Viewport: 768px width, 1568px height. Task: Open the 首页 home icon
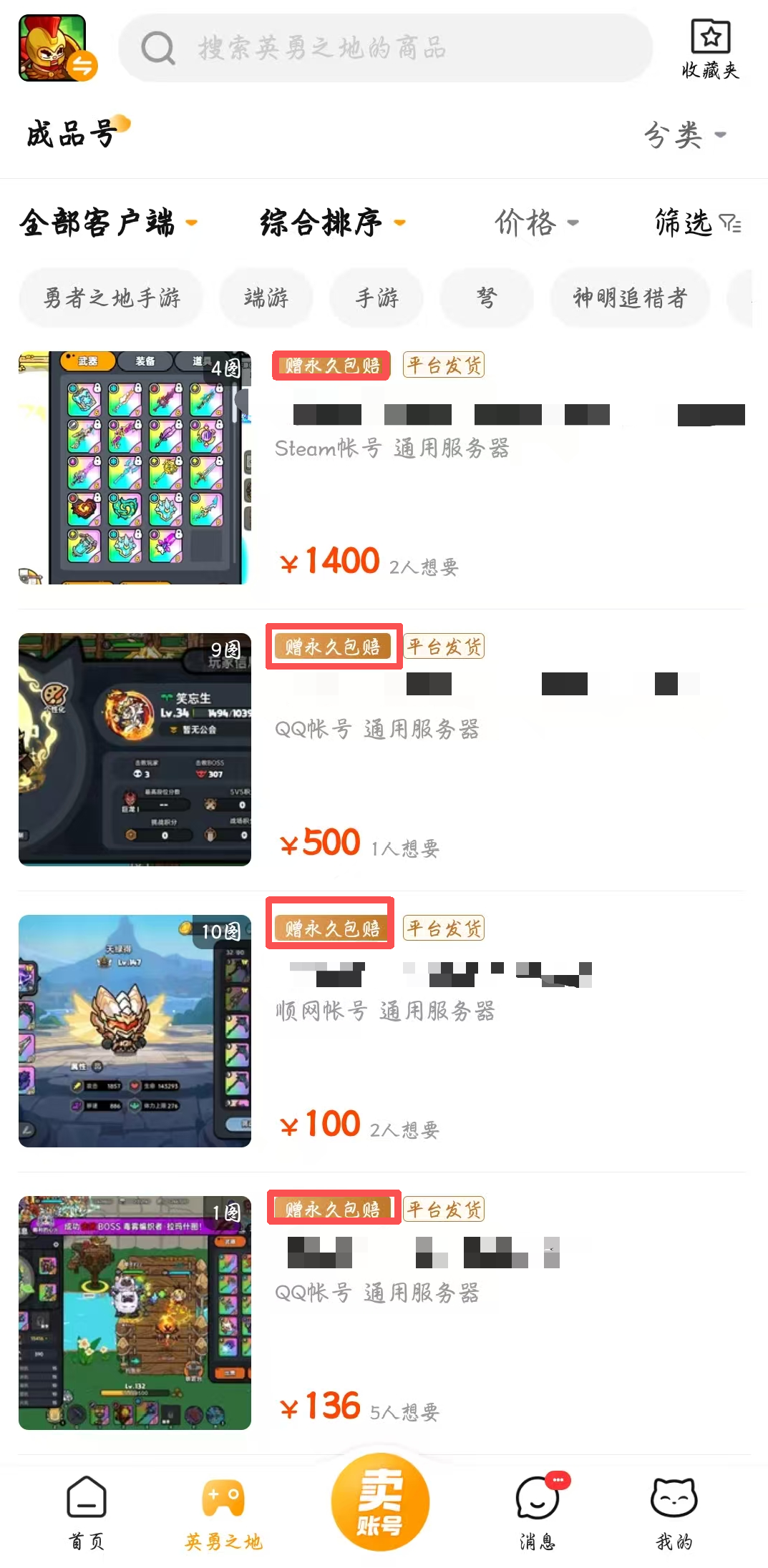pos(87,1497)
